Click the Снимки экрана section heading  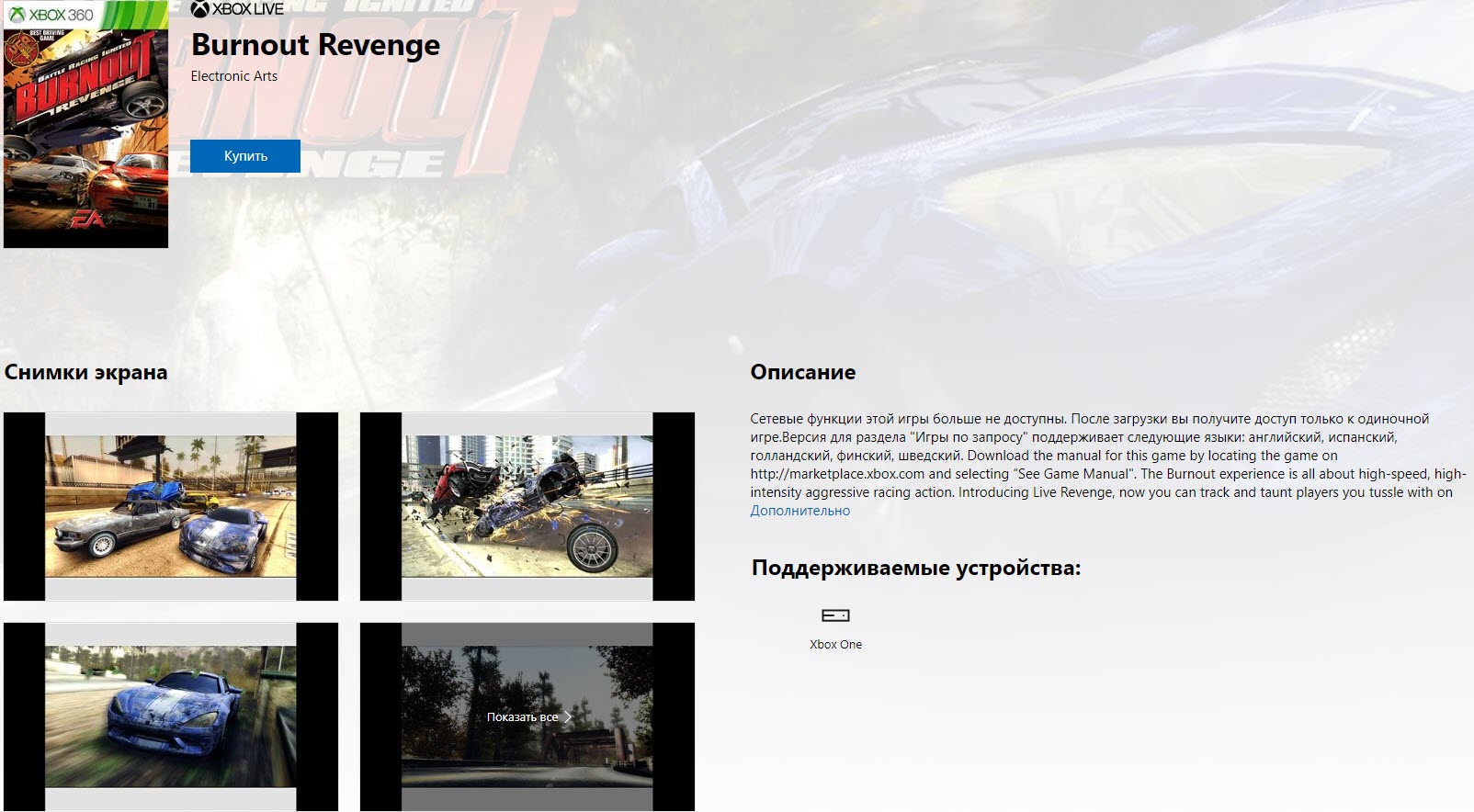[85, 372]
